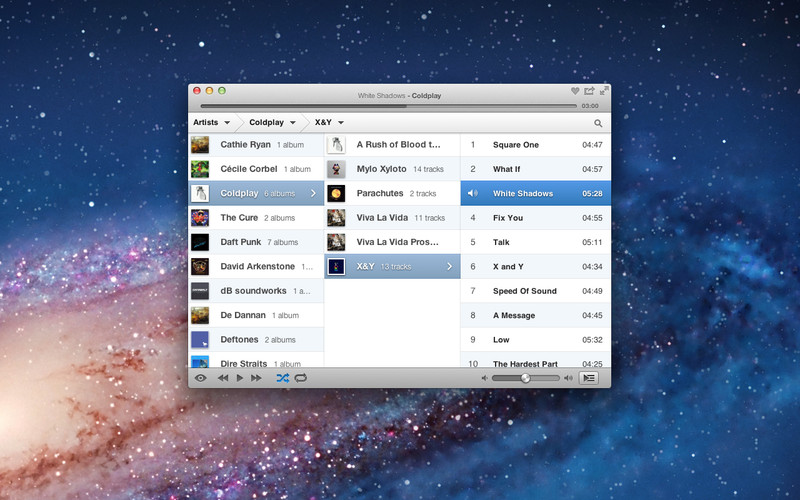Click the heart icon to love this track
800x500 pixels.
(575, 91)
